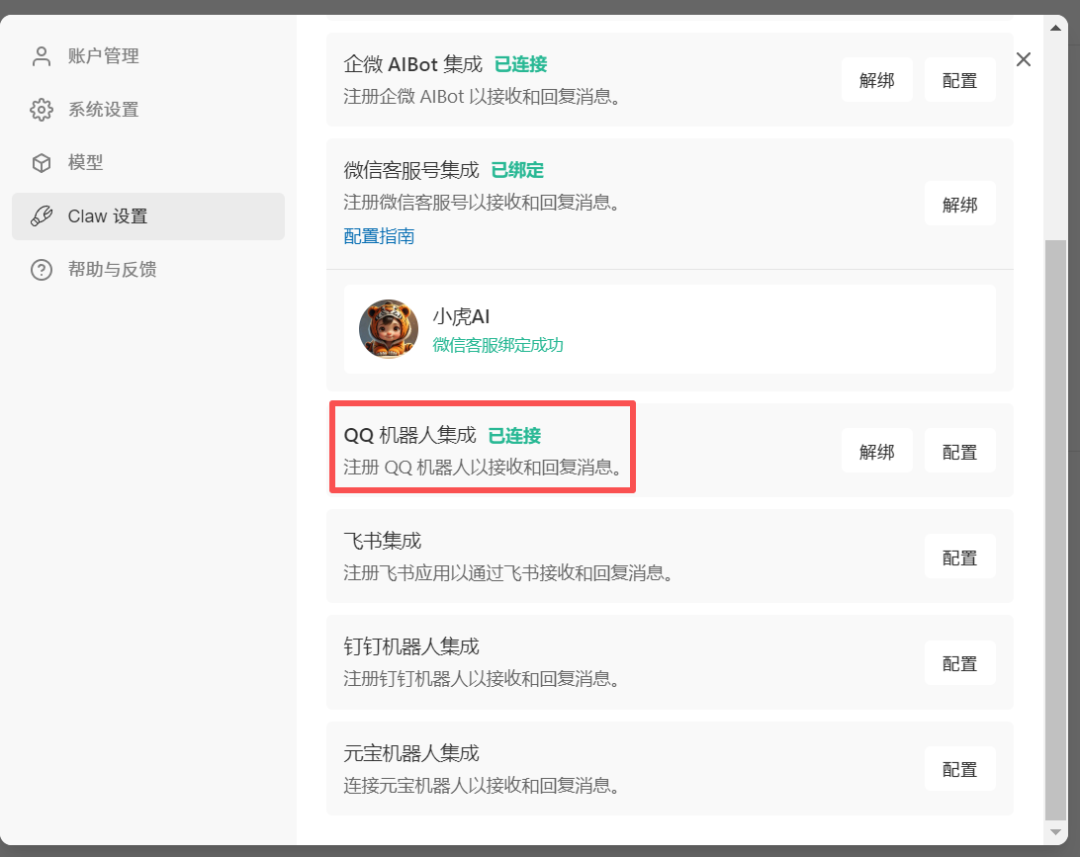1080x857 pixels.
Task: Unbind the 企微 AIBot integration
Action: [x=877, y=79]
